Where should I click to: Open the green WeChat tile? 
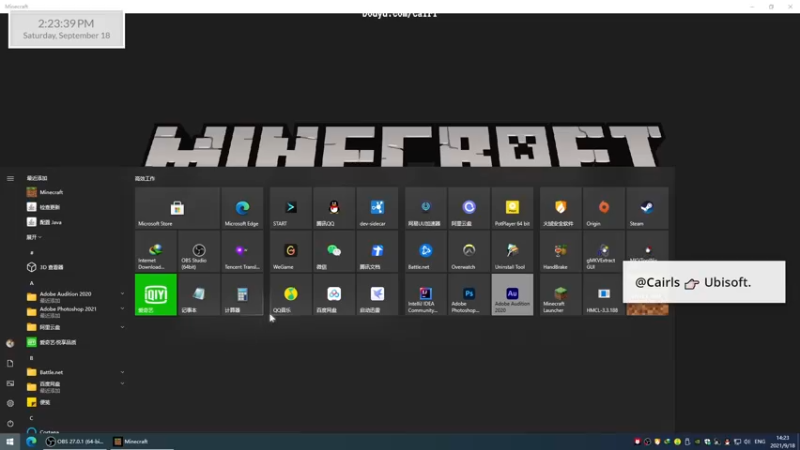point(334,251)
